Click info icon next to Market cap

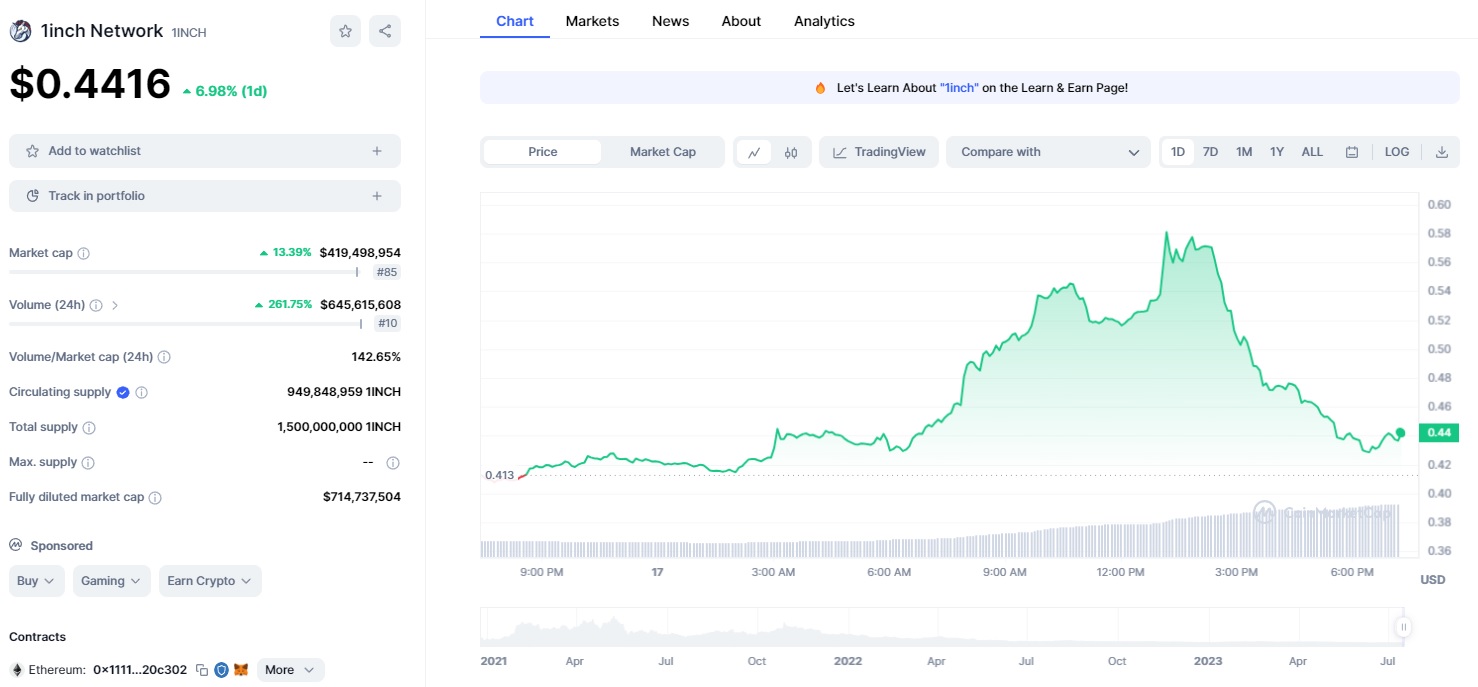[84, 253]
